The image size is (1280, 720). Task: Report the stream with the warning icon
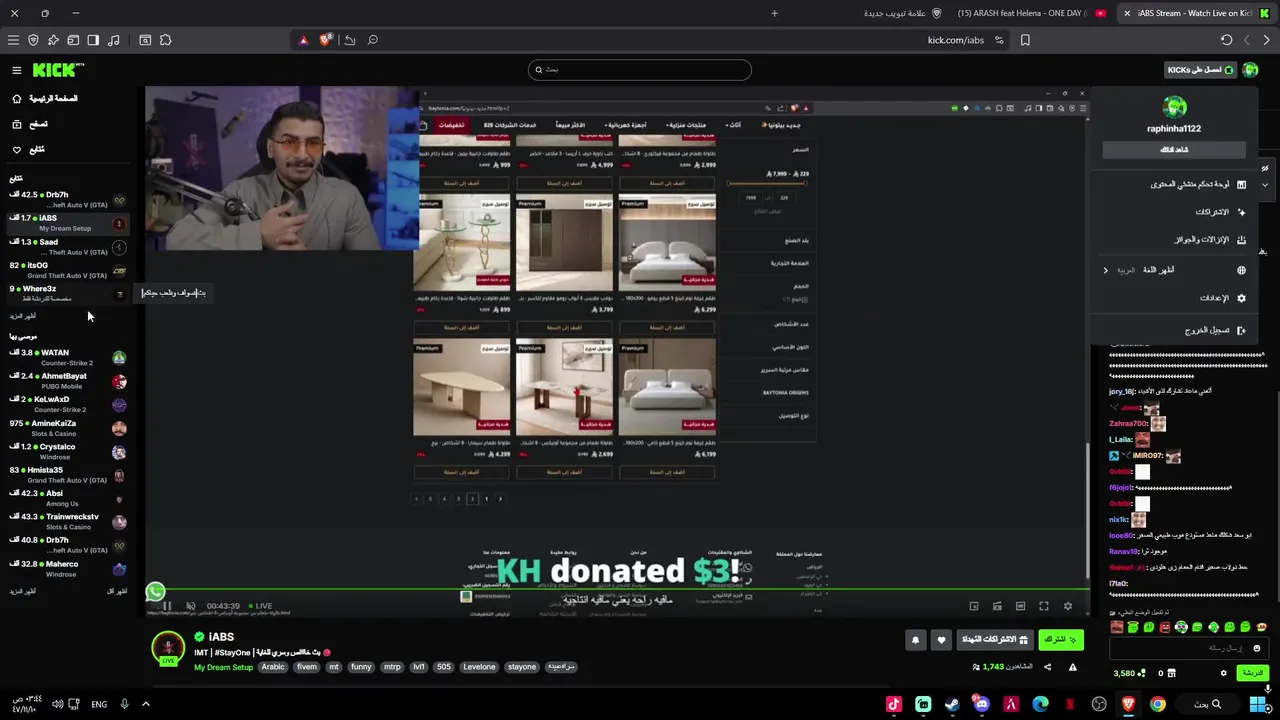click(x=1072, y=667)
